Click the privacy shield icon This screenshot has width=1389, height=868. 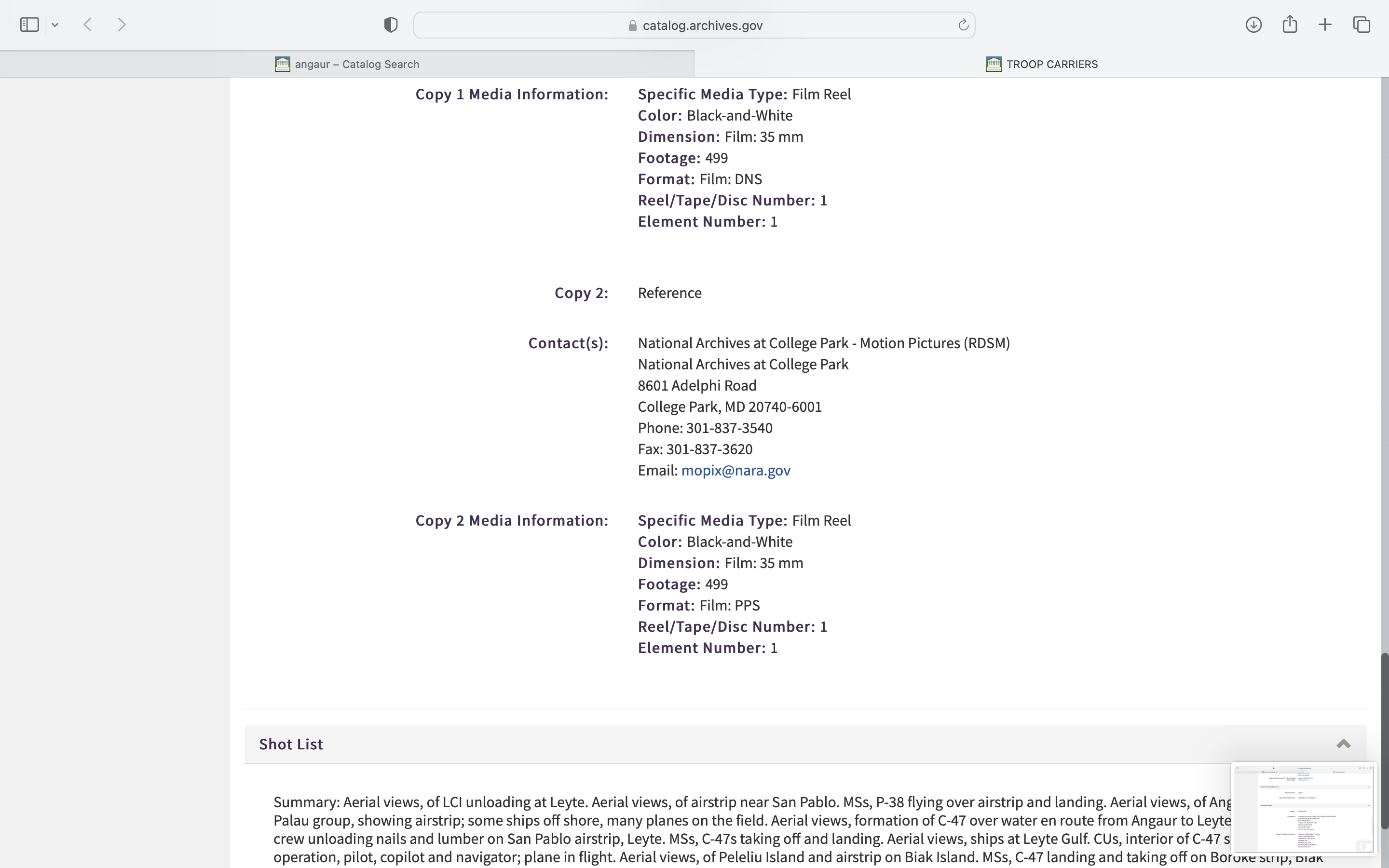point(391,25)
